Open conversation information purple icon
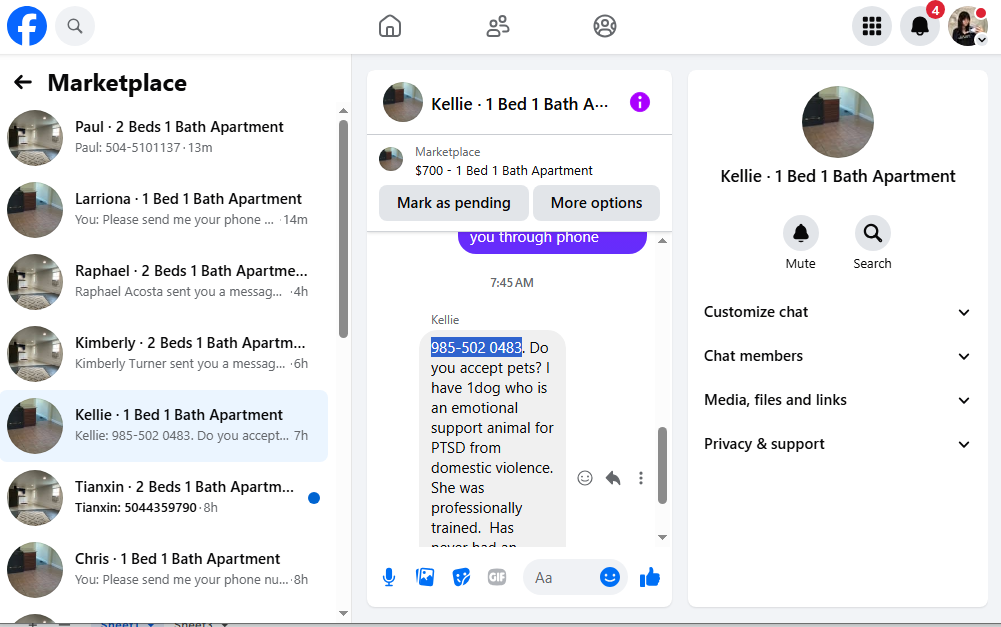Viewport: 1001px width, 627px height. [640, 102]
